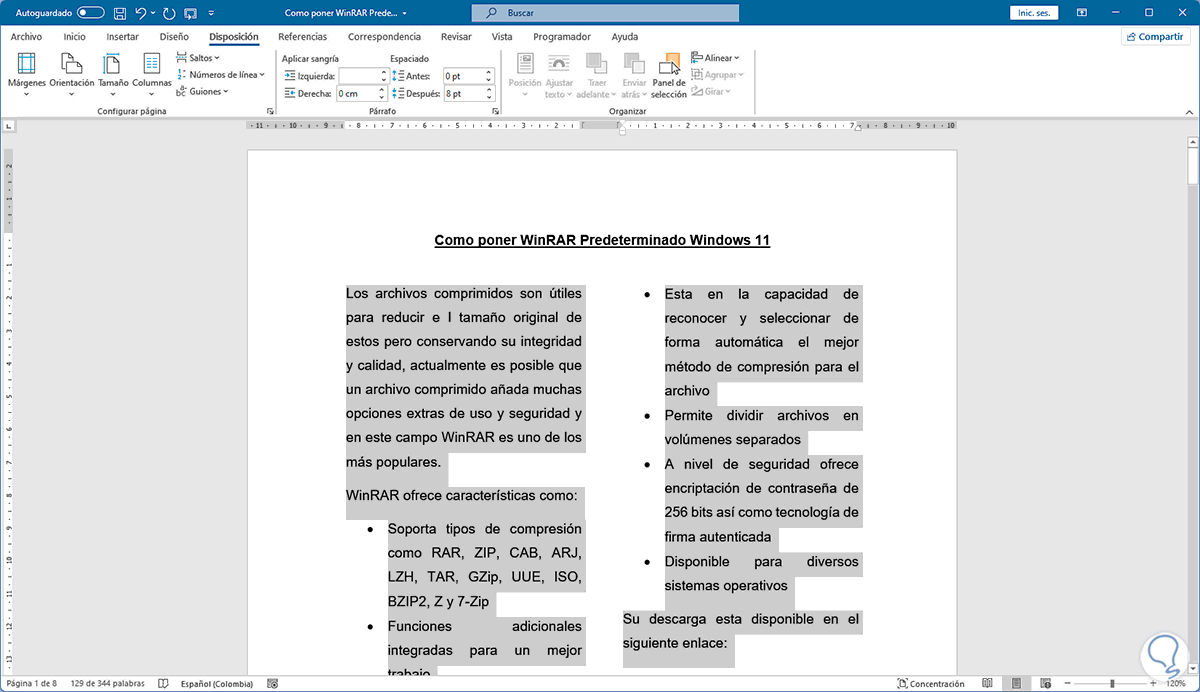Click the vertical scrollbar thumb
Image resolution: width=1200 pixels, height=692 pixels.
(1192, 166)
